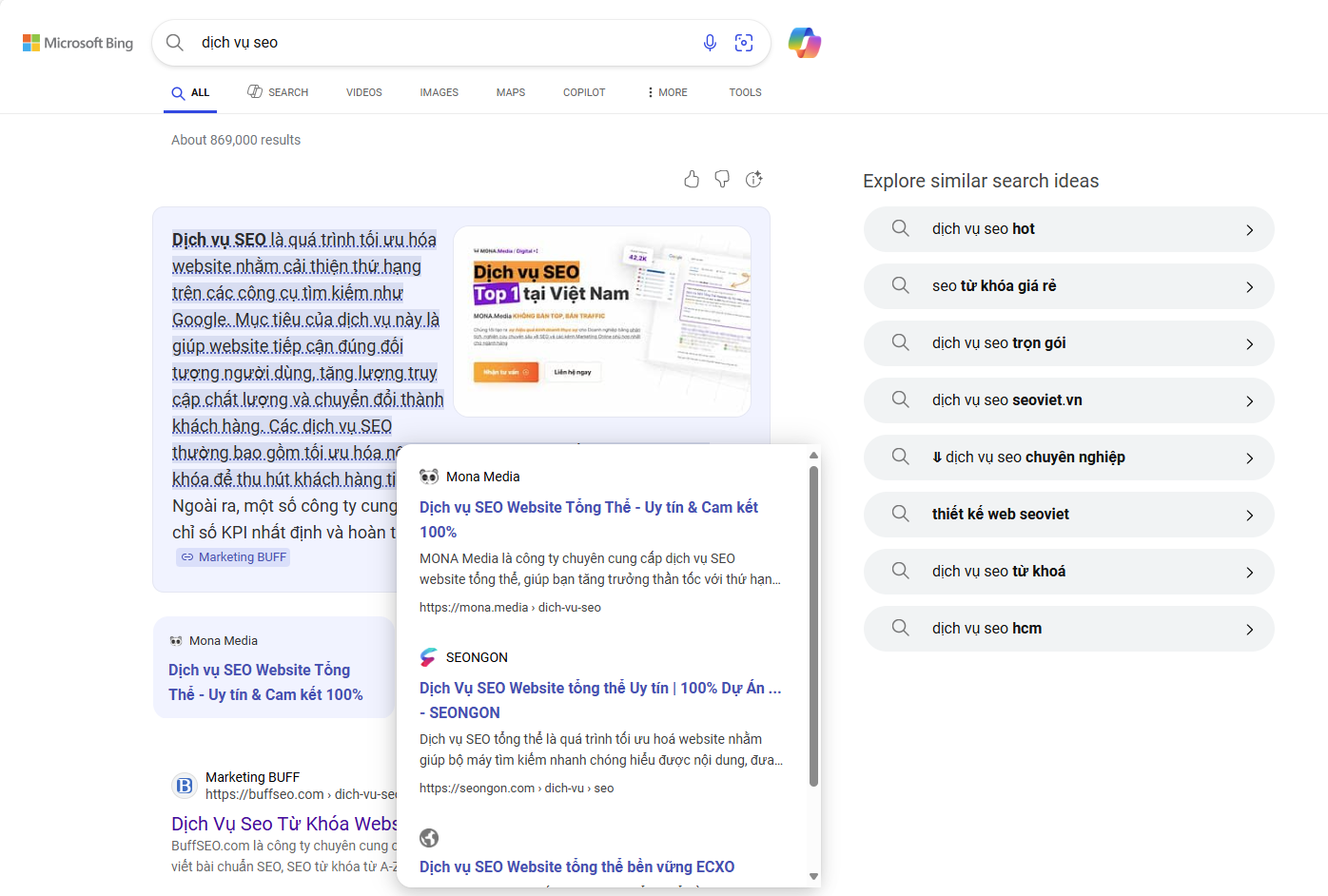The height and width of the screenshot is (896, 1328).
Task: Switch to the VIDEOS tab
Action: (x=364, y=92)
